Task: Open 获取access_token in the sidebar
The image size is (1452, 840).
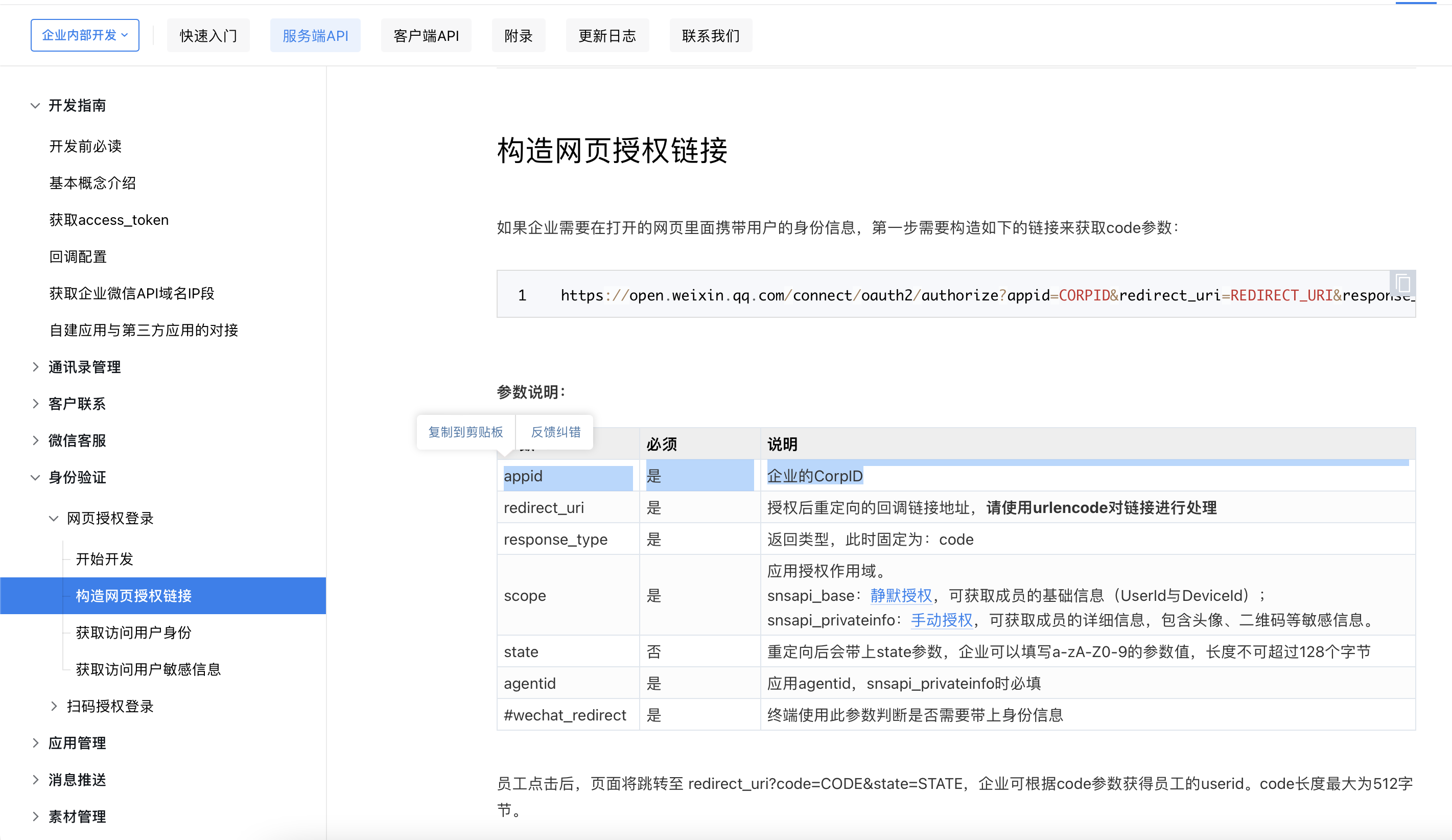Action: (109, 220)
